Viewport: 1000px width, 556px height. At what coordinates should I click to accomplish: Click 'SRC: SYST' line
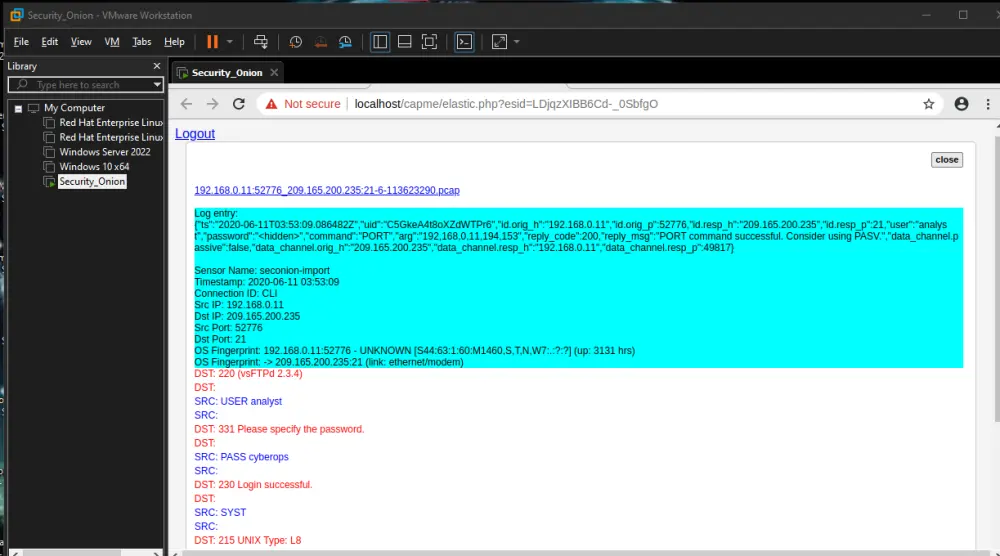(220, 512)
